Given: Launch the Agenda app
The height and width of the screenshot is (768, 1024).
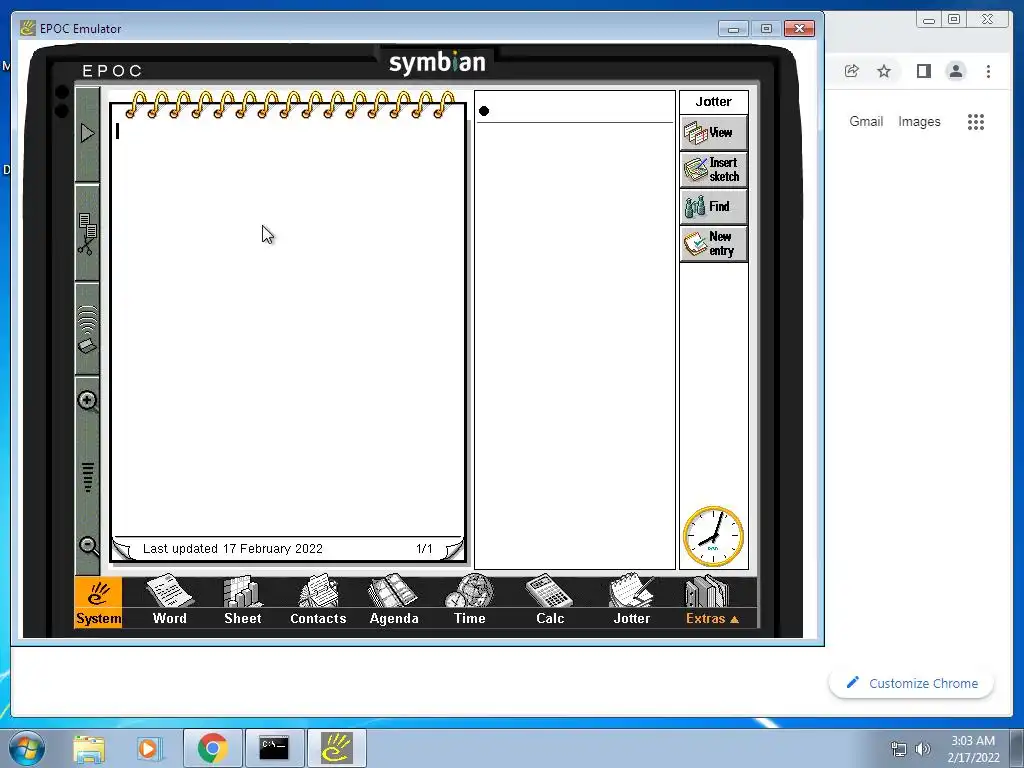Looking at the screenshot, I should click(x=394, y=601).
